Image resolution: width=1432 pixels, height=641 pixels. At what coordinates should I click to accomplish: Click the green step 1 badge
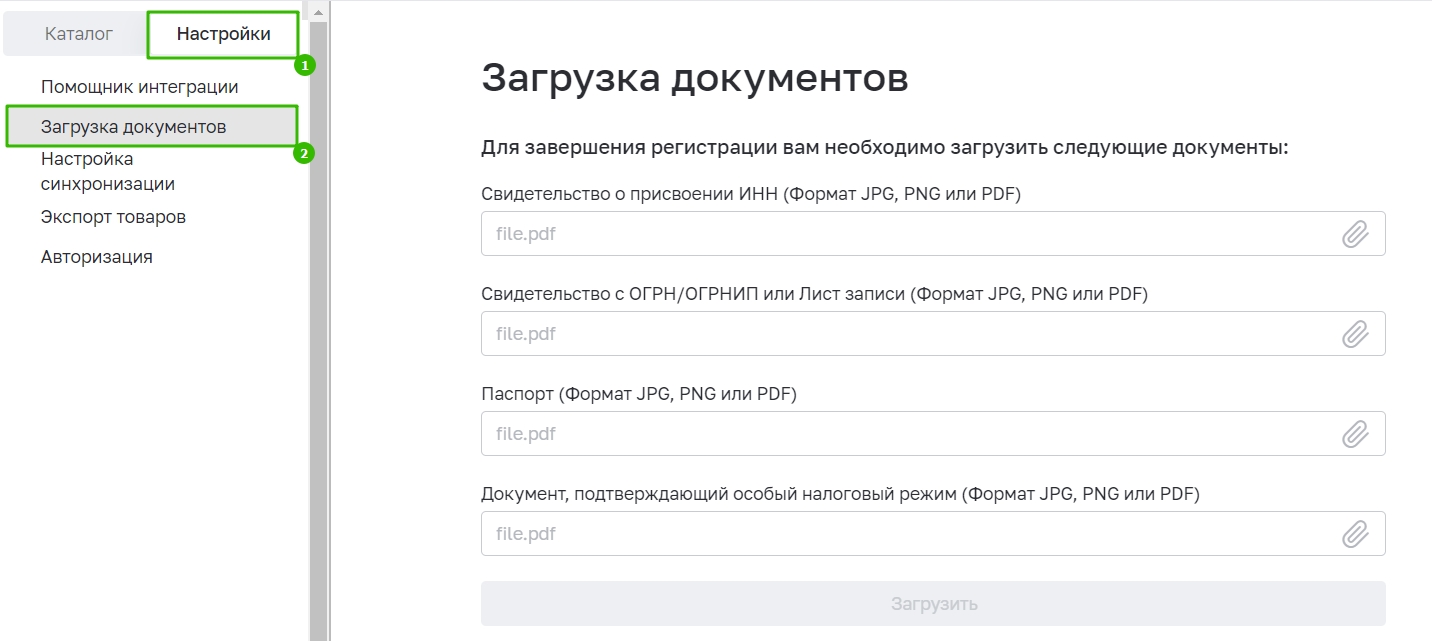coord(305,66)
